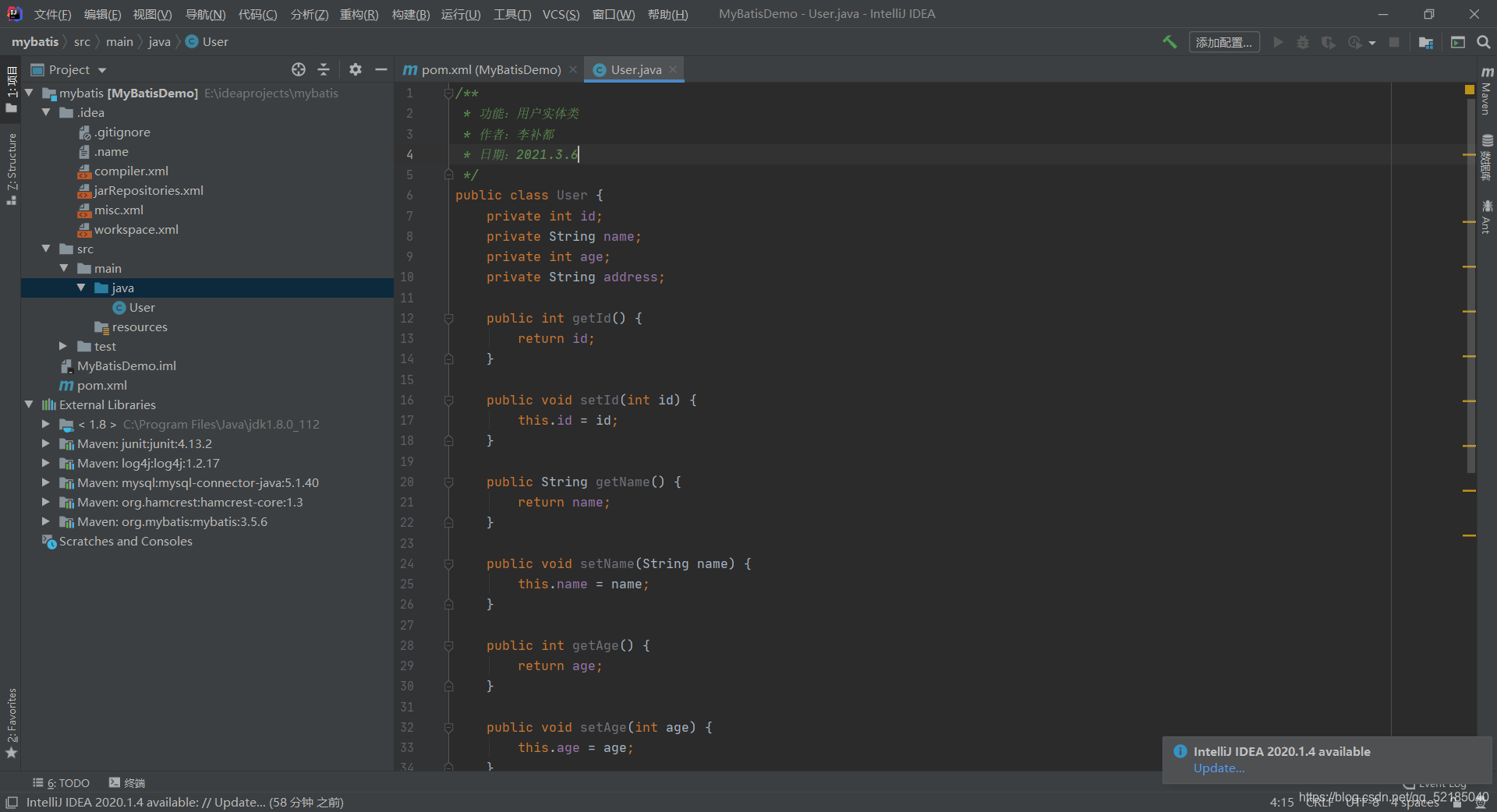
Task: Collapse the main folder
Action: click(x=64, y=268)
